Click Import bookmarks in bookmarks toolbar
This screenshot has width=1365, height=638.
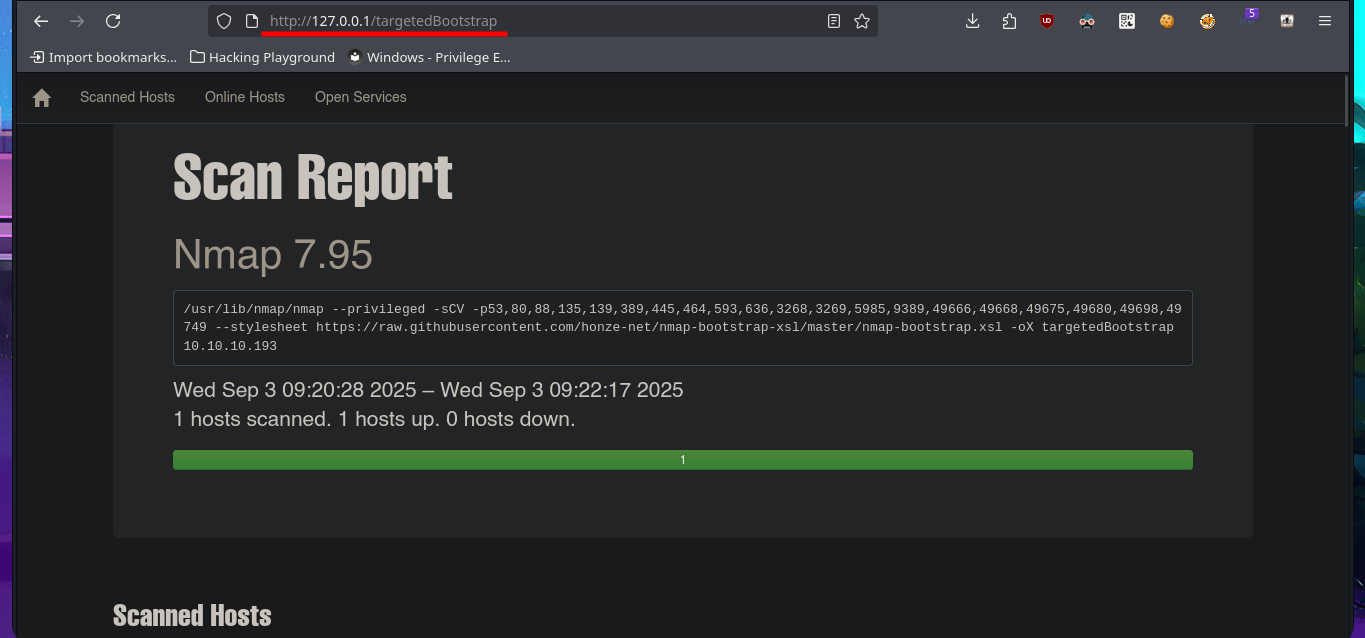(103, 57)
